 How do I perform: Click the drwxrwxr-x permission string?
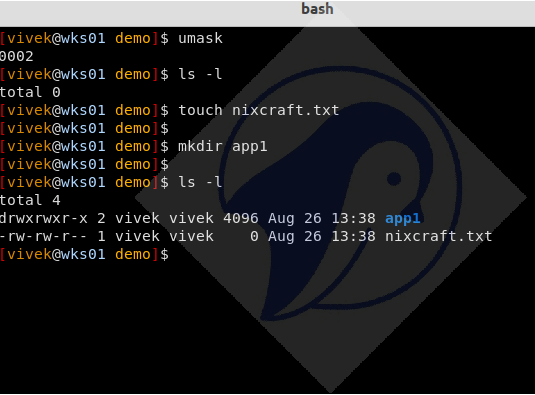coord(44,218)
